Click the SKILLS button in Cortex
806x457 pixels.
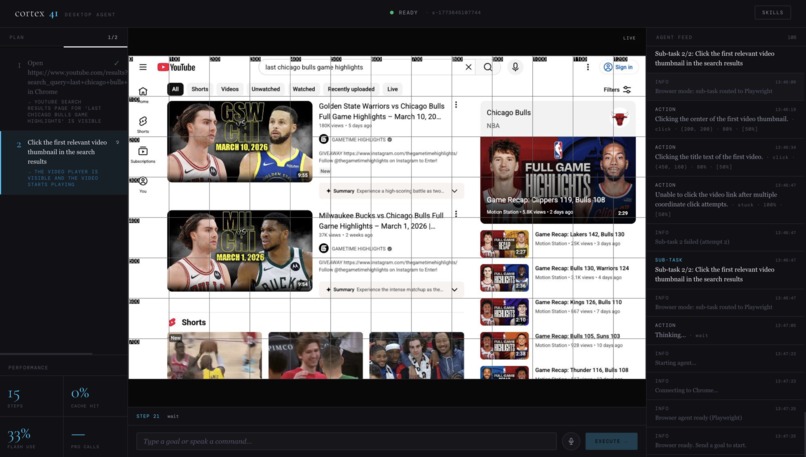(x=772, y=12)
